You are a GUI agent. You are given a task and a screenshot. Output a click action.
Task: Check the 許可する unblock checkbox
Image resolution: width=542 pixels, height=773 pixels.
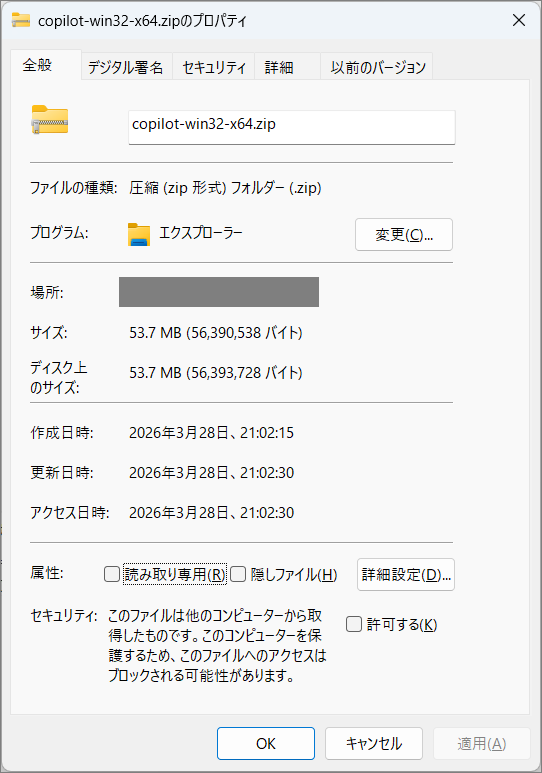click(354, 624)
